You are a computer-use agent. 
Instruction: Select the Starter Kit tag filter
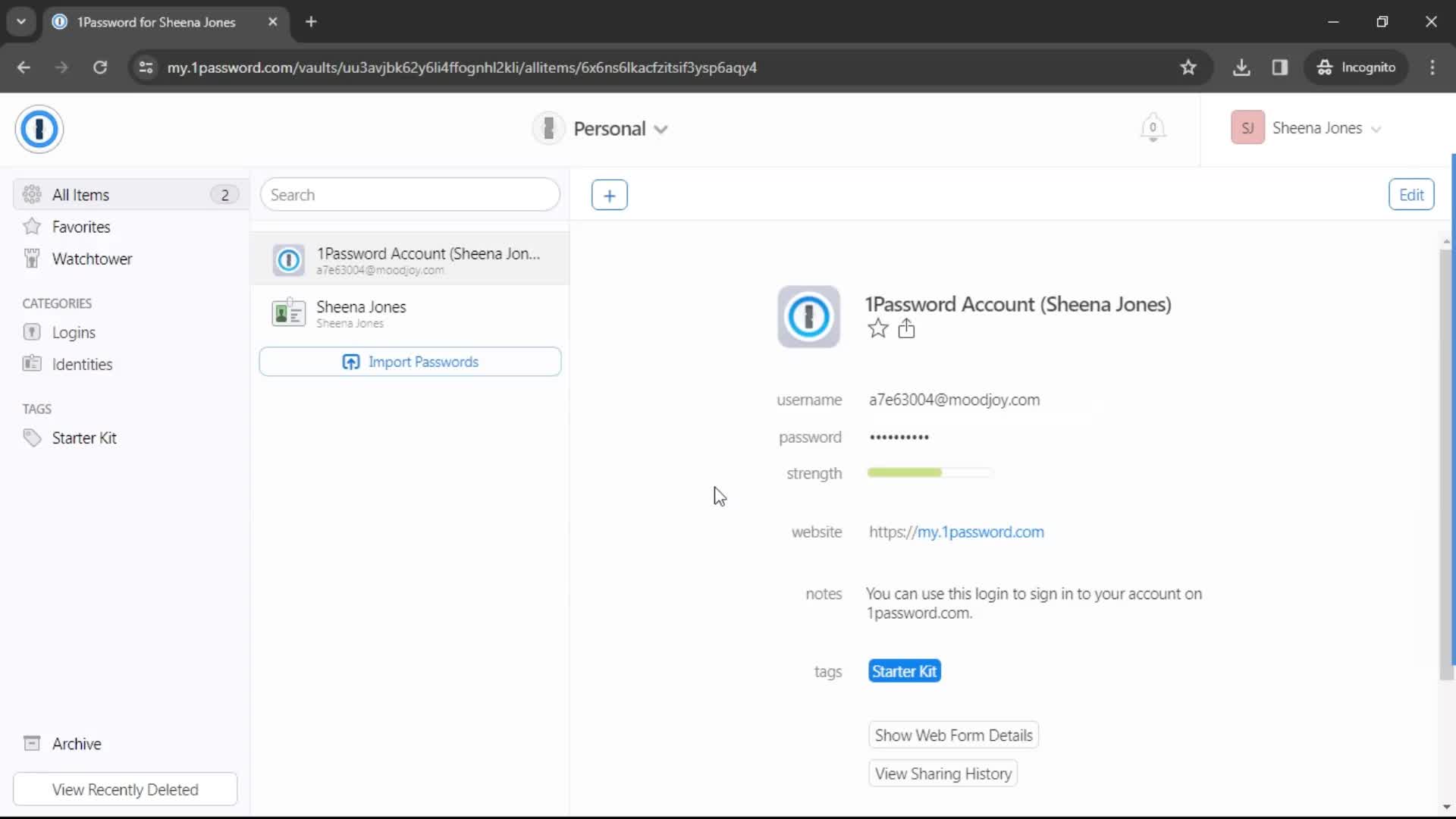pos(84,438)
